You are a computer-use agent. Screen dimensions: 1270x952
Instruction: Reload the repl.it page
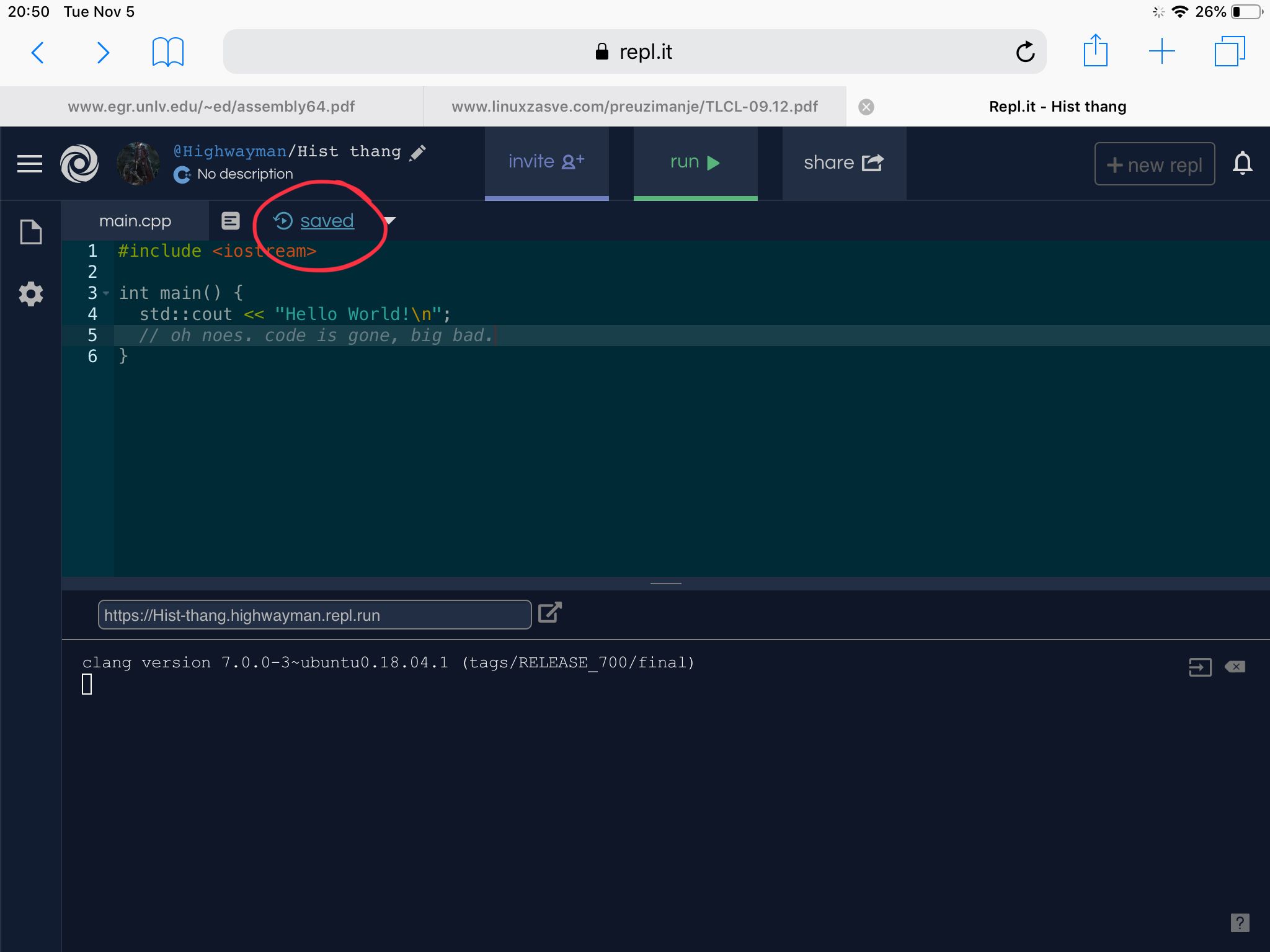pyautogui.click(x=1025, y=51)
